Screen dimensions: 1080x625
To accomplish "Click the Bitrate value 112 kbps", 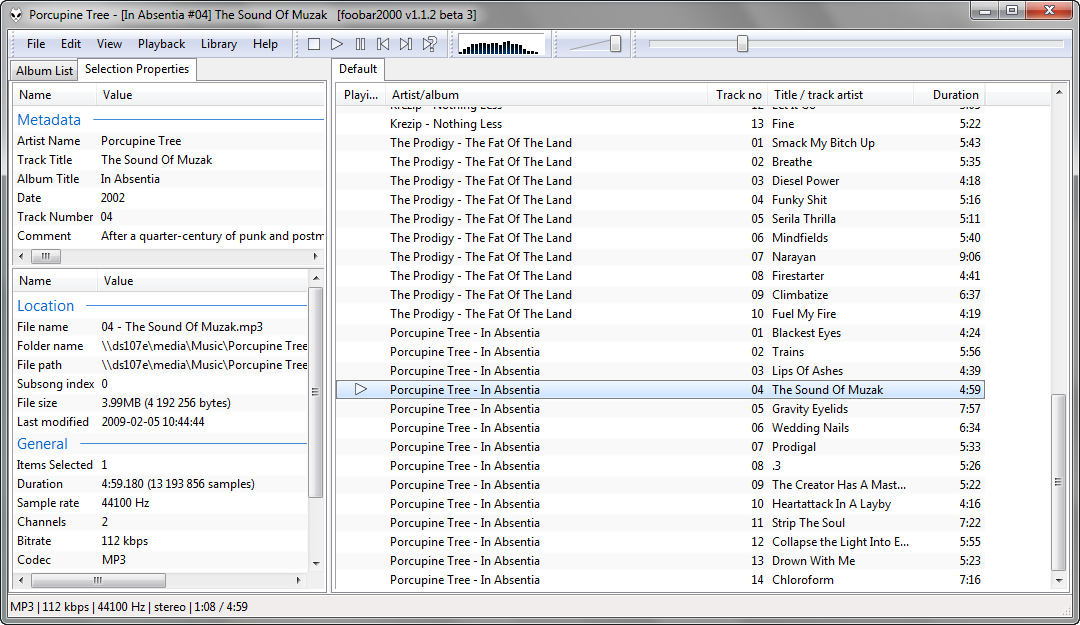I will tap(125, 541).
